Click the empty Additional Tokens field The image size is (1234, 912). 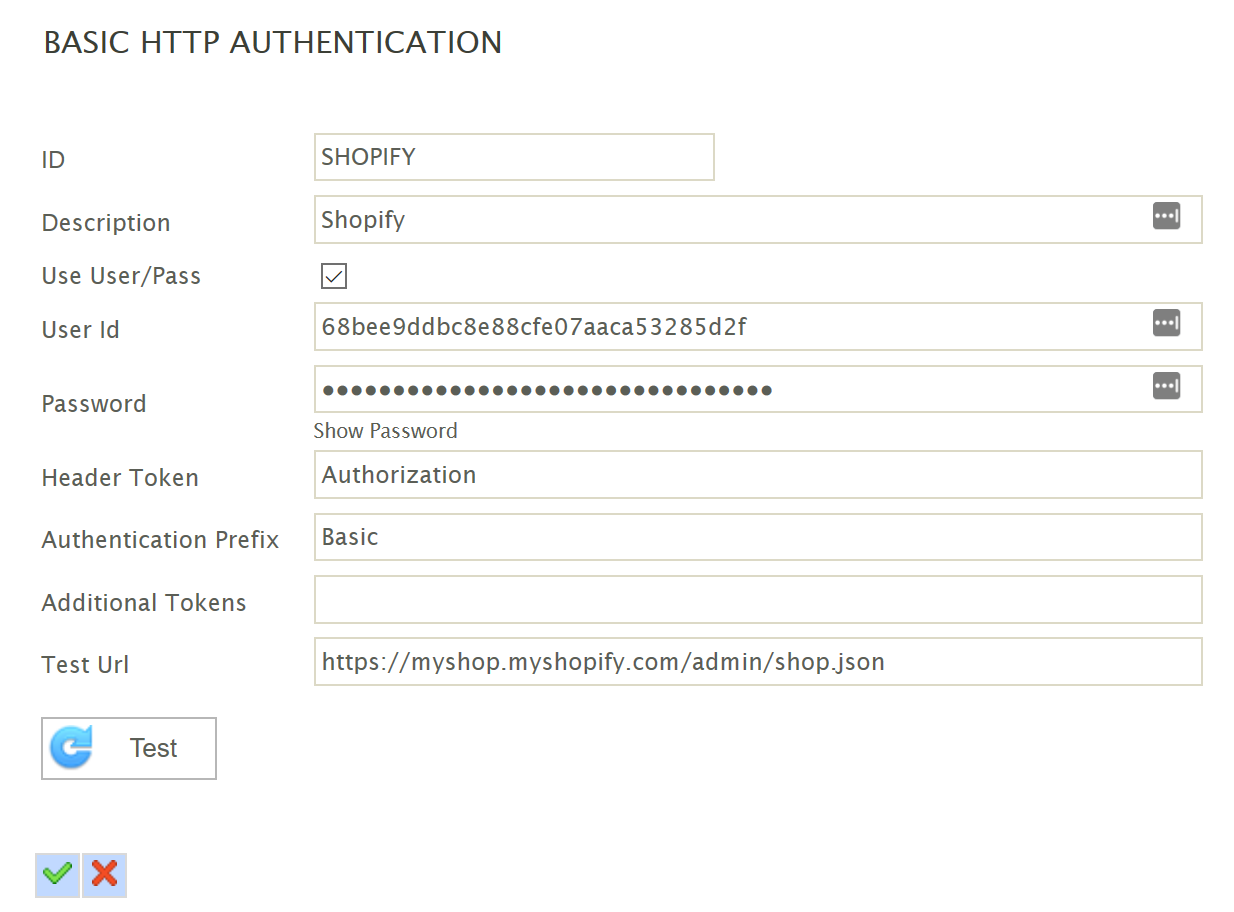[x=757, y=600]
